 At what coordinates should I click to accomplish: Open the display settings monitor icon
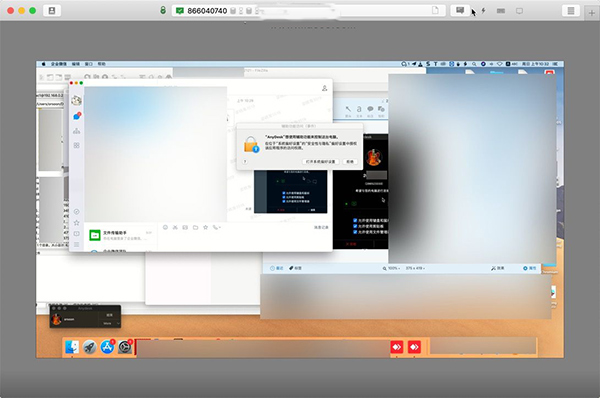pyautogui.click(x=519, y=11)
